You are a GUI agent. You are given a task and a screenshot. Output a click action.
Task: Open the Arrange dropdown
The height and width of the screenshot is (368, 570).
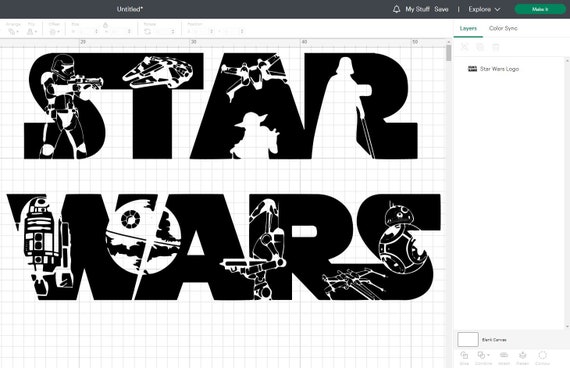point(13,32)
